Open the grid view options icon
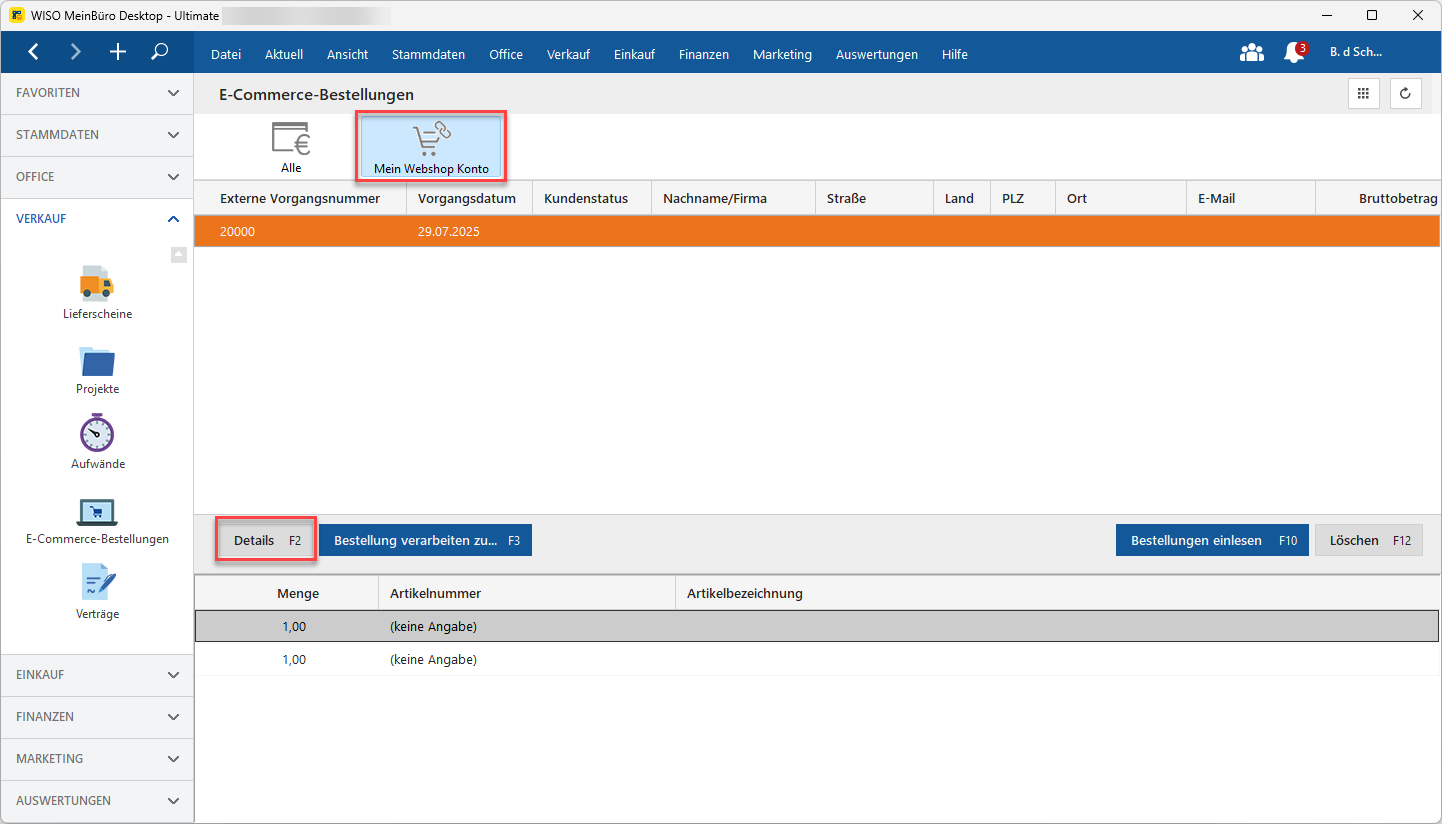This screenshot has width=1442, height=824. click(x=1362, y=93)
